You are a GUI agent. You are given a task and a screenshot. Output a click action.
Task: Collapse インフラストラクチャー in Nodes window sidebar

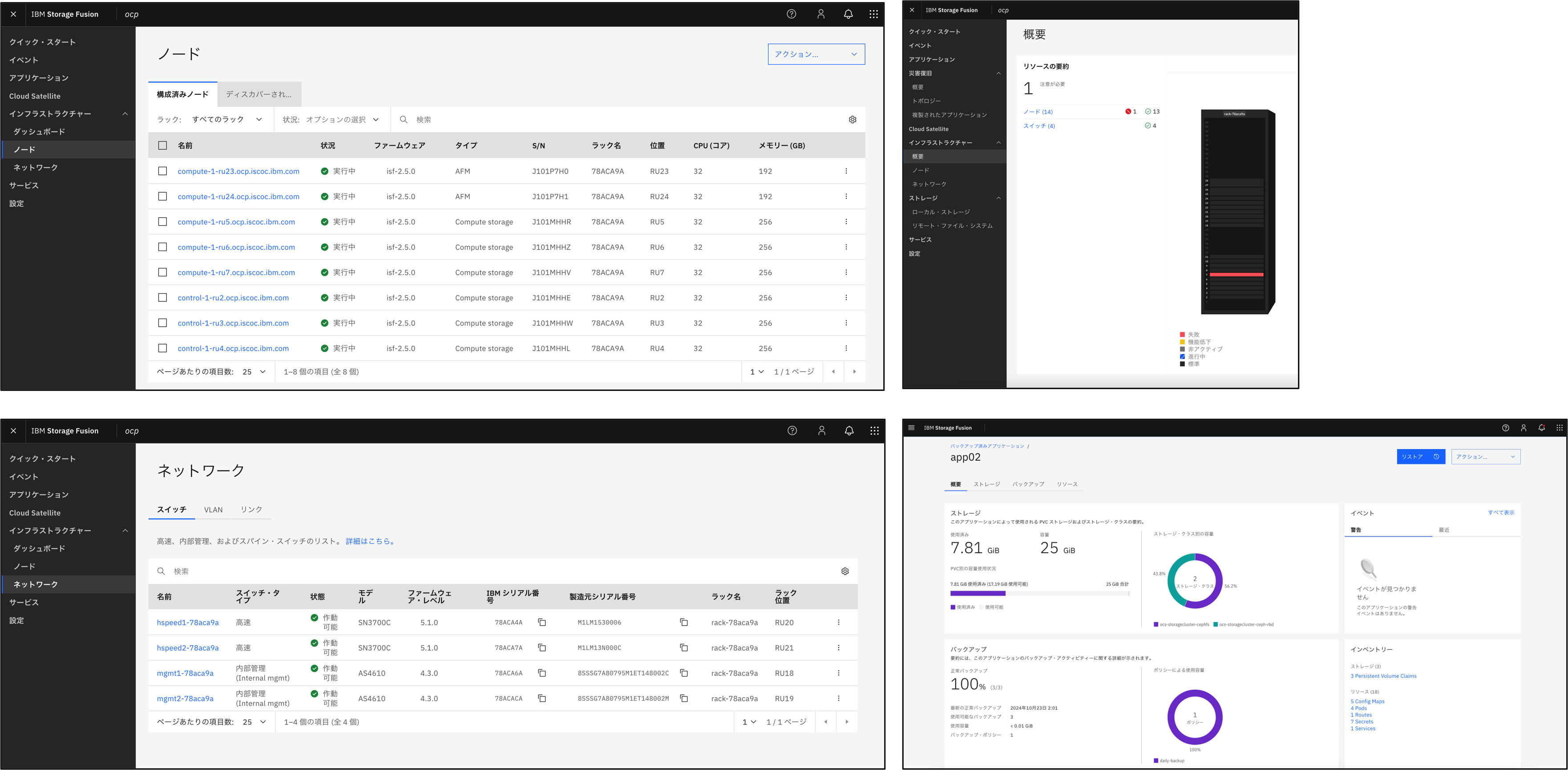(x=68, y=114)
